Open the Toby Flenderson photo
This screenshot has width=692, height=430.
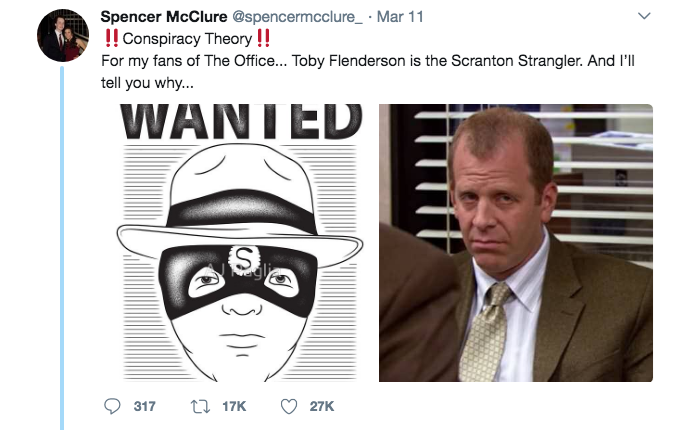tap(515, 243)
